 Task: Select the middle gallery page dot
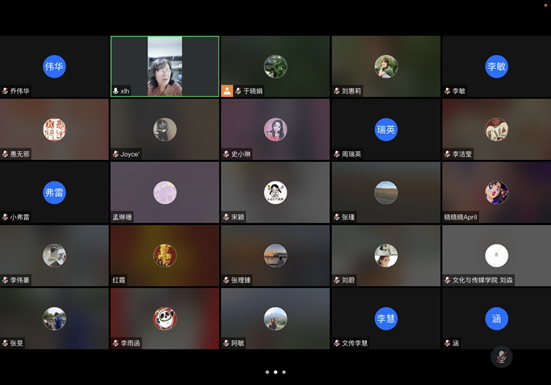click(x=276, y=372)
